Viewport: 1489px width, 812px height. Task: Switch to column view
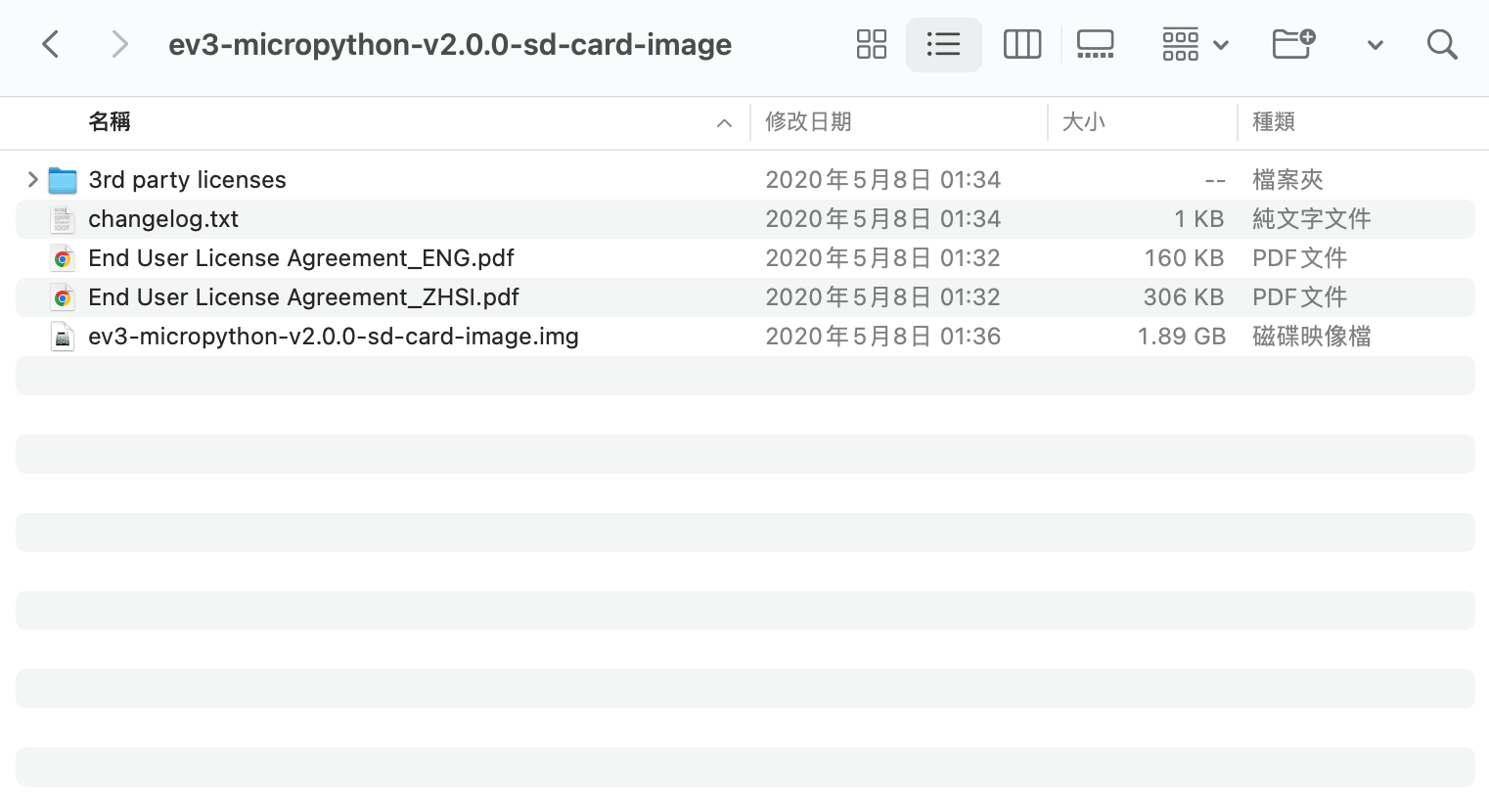[x=1021, y=44]
